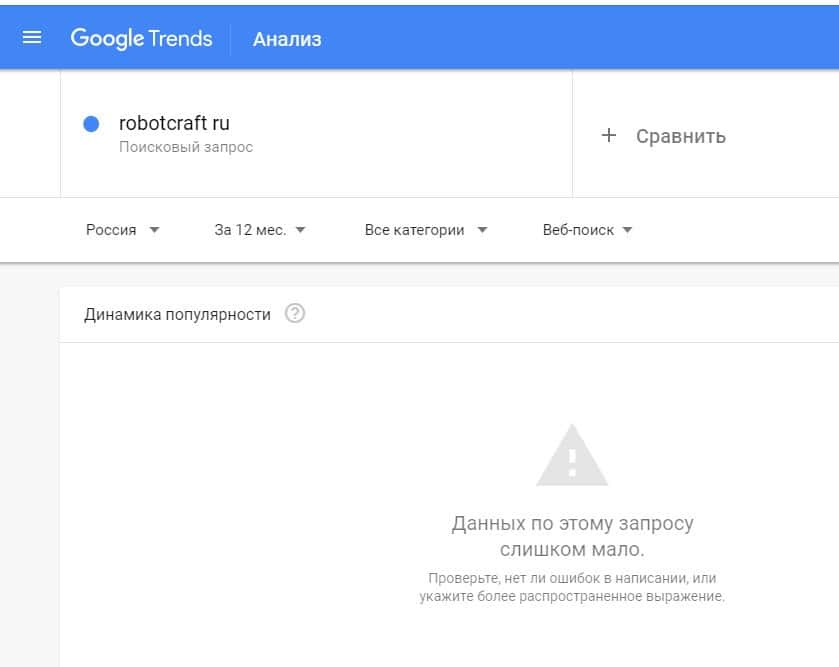Click the plus icon beside Сравнить
The width and height of the screenshot is (839, 667).
pyautogui.click(x=609, y=135)
